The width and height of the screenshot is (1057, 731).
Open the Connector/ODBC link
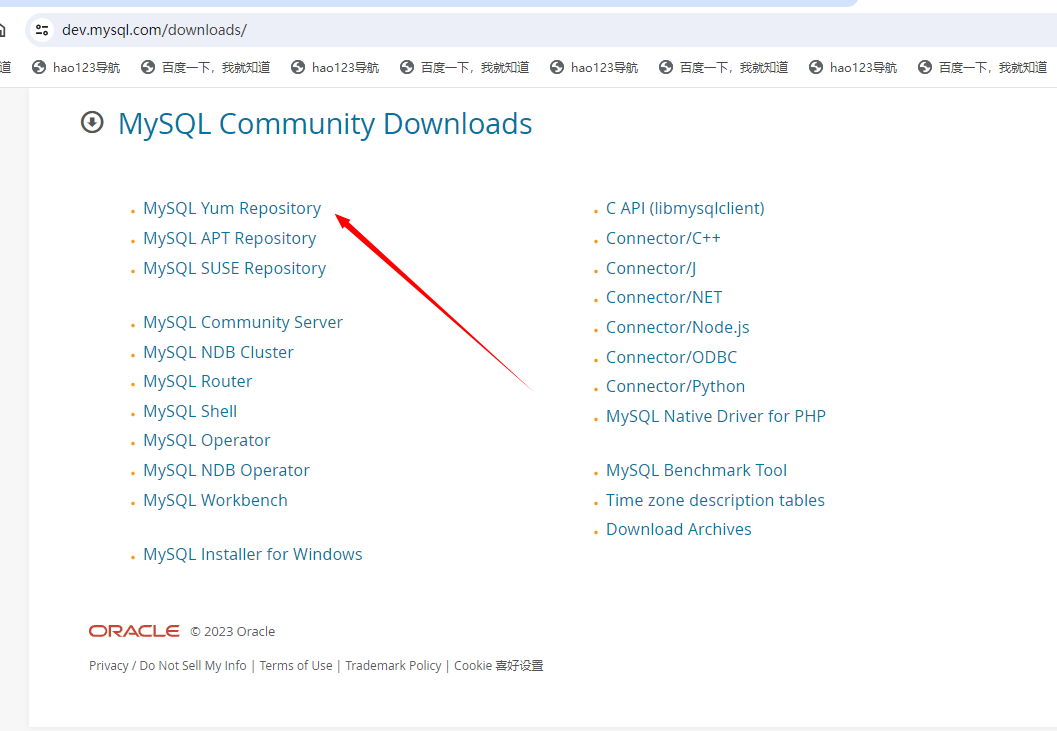pyautogui.click(x=671, y=357)
